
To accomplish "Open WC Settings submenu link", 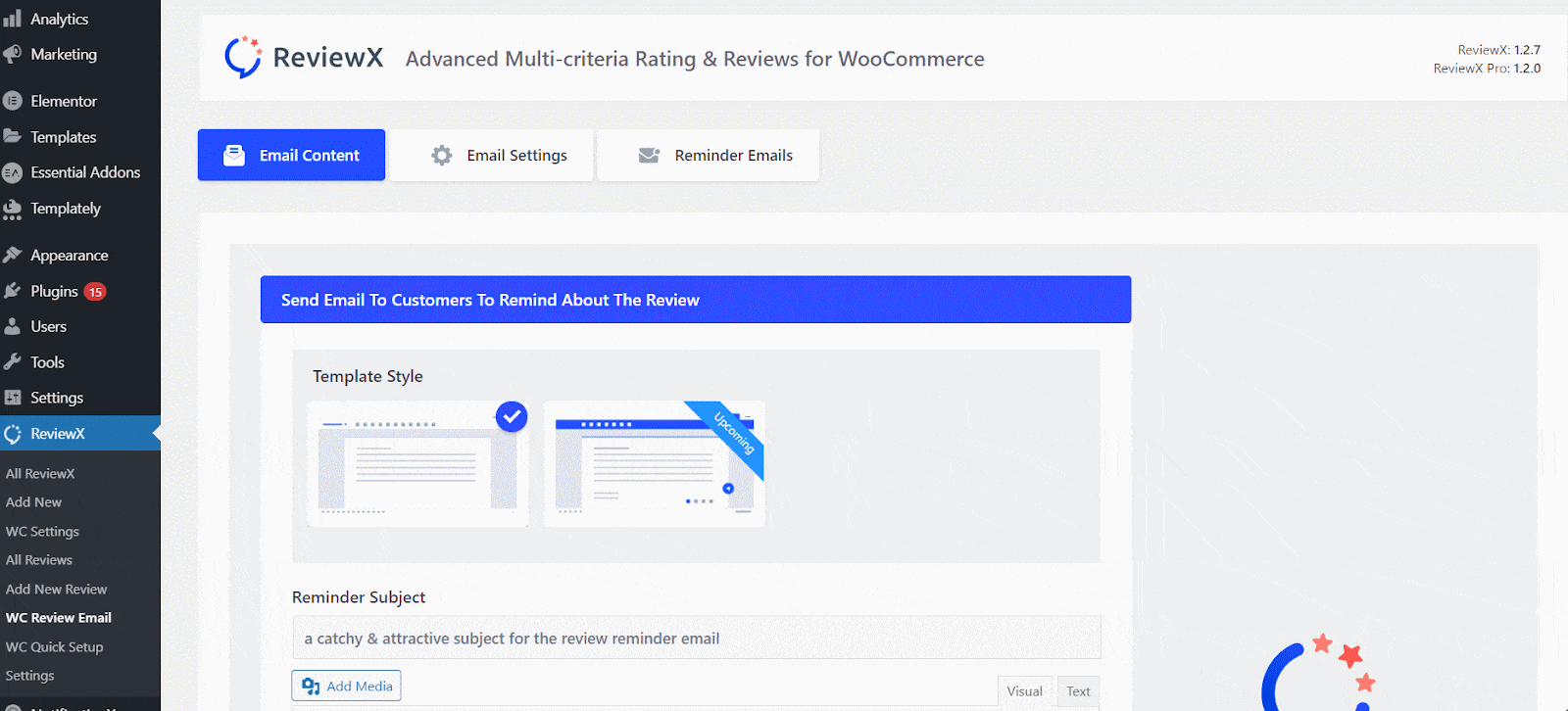I will pos(42,531).
